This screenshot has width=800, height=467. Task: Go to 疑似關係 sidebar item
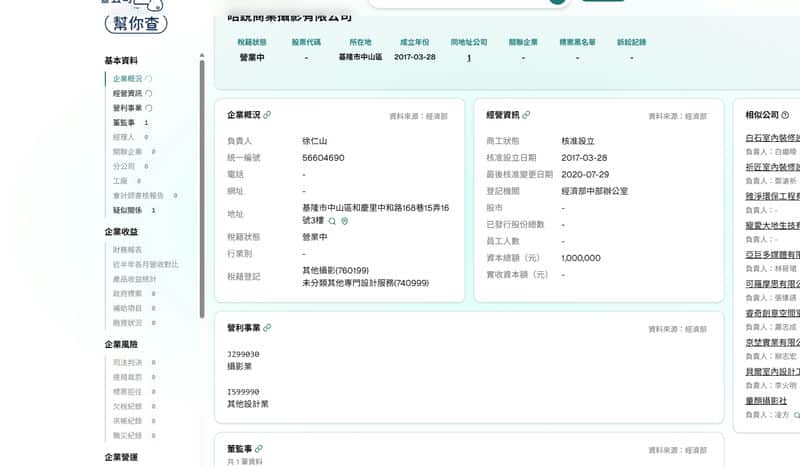(127, 210)
